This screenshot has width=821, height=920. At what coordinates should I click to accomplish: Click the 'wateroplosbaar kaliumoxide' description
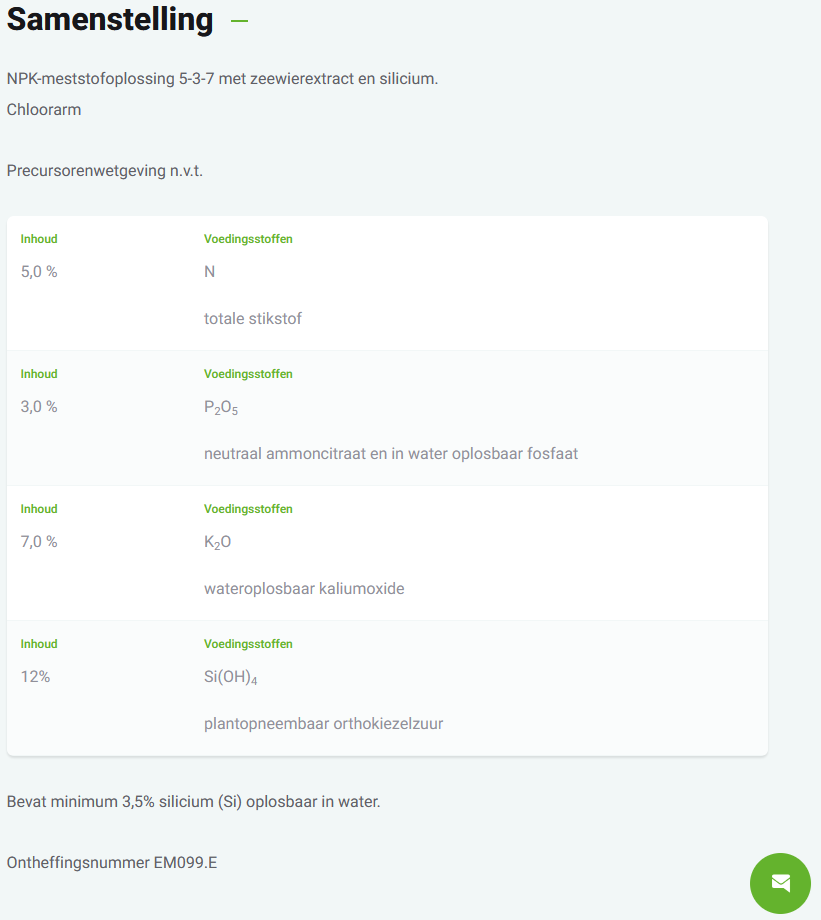[304, 589]
